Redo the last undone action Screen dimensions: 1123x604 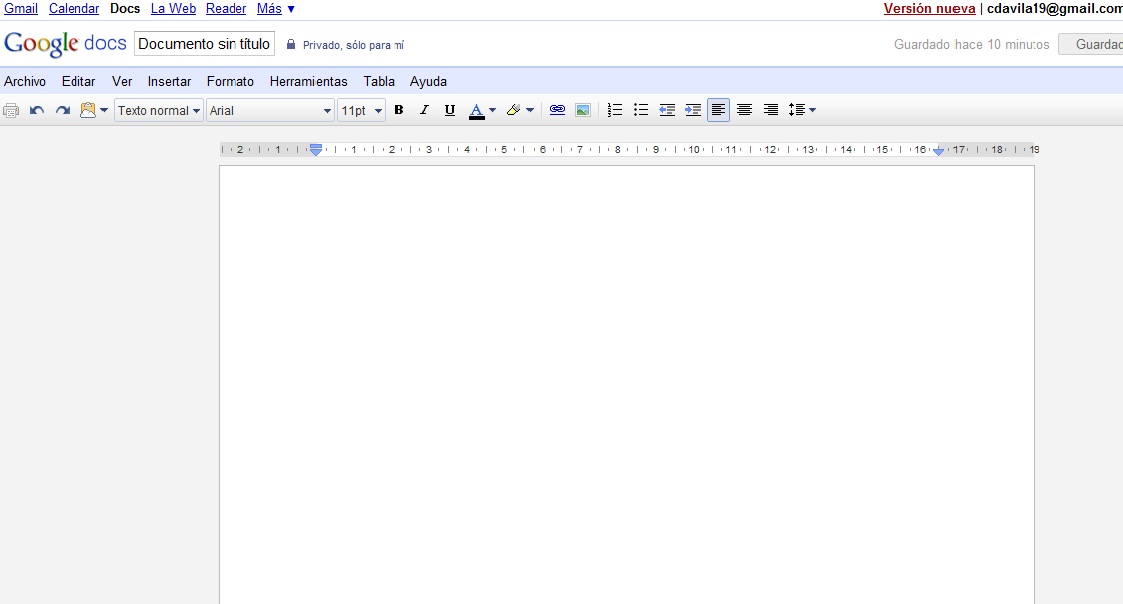[63, 110]
